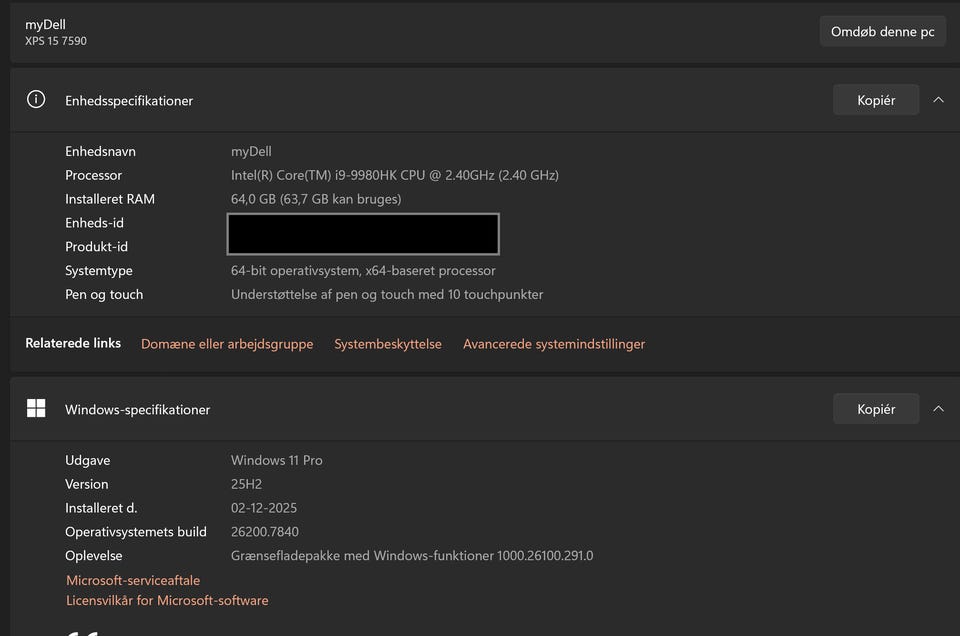
Task: Click the info icon beside Enhedsspecifikationer
Action: pos(36,100)
